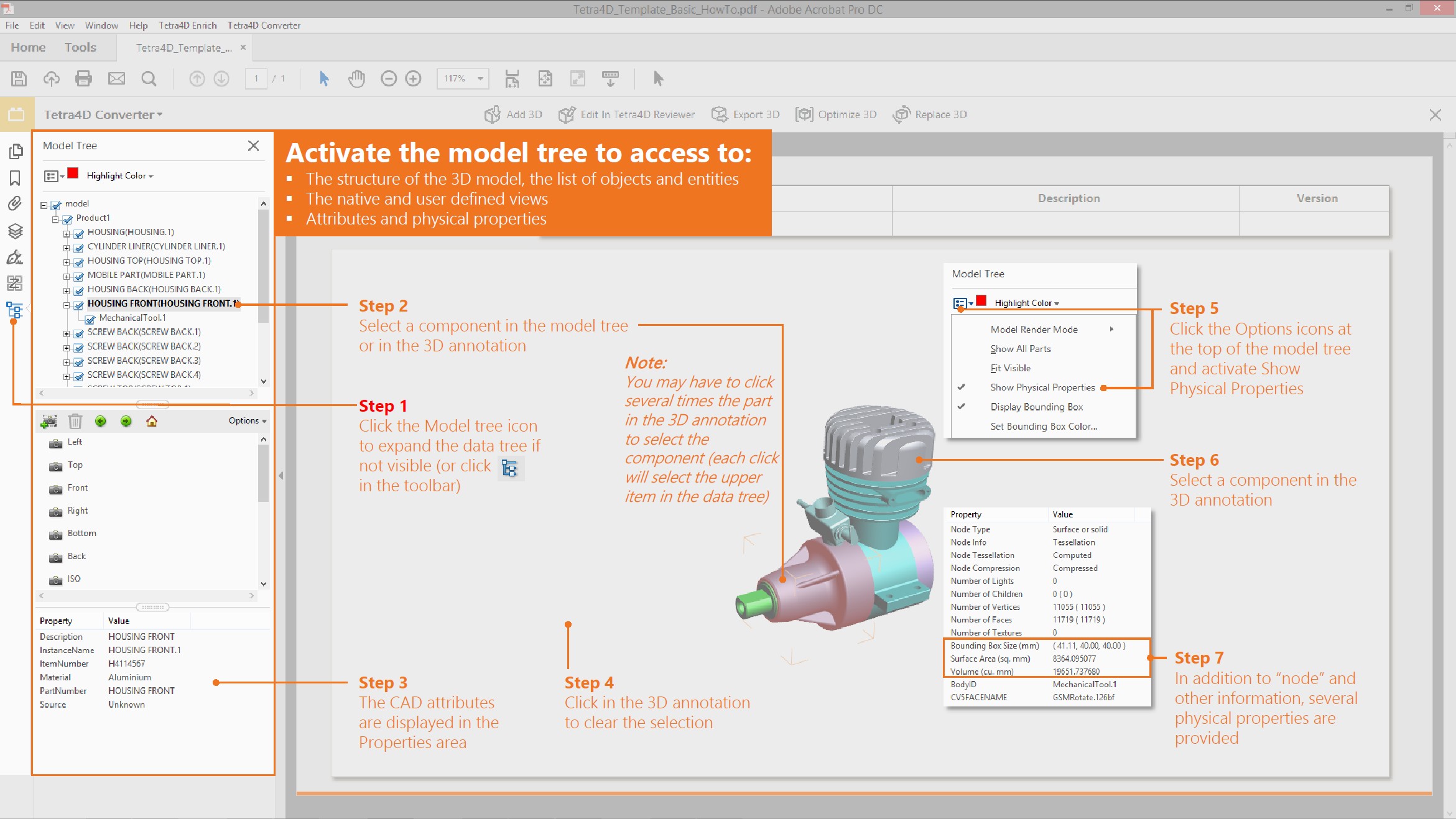This screenshot has width=1456, height=819.
Task: Click the red highlight color swatch
Action: pos(73,174)
